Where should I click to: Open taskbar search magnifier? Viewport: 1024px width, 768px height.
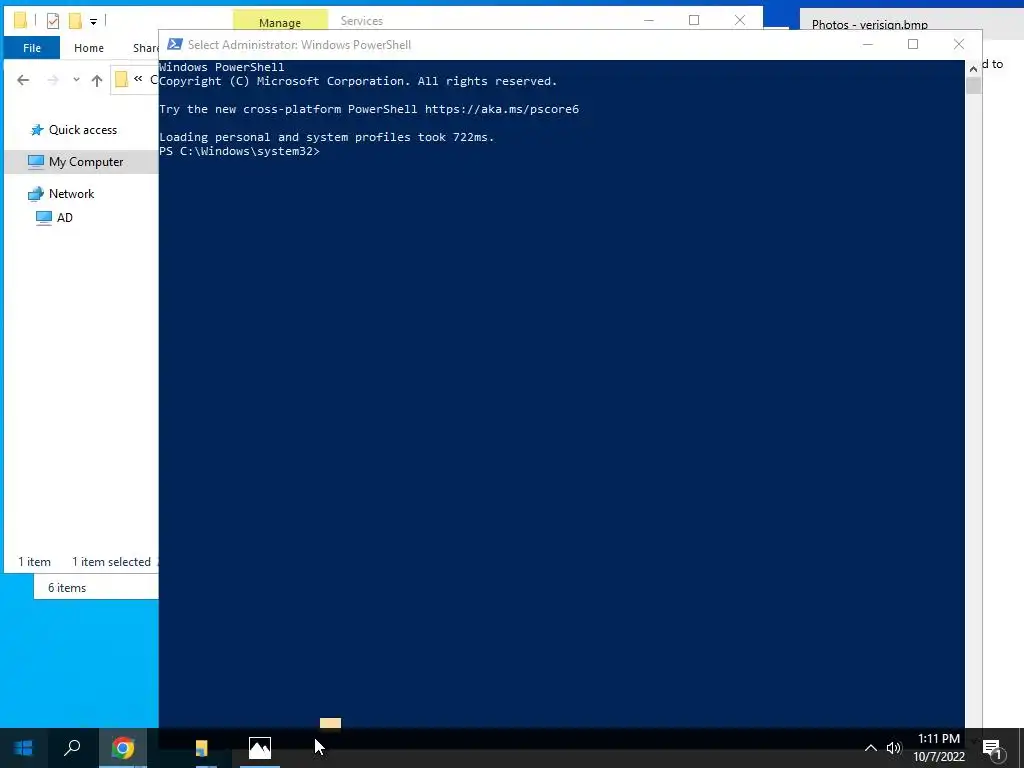(72, 748)
